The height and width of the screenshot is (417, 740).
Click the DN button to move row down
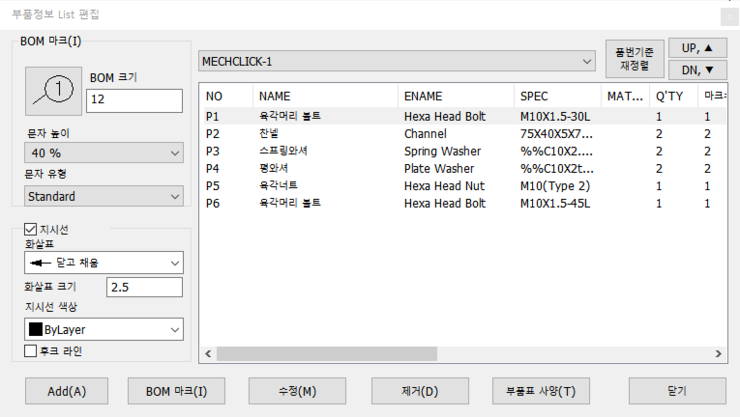click(x=698, y=70)
